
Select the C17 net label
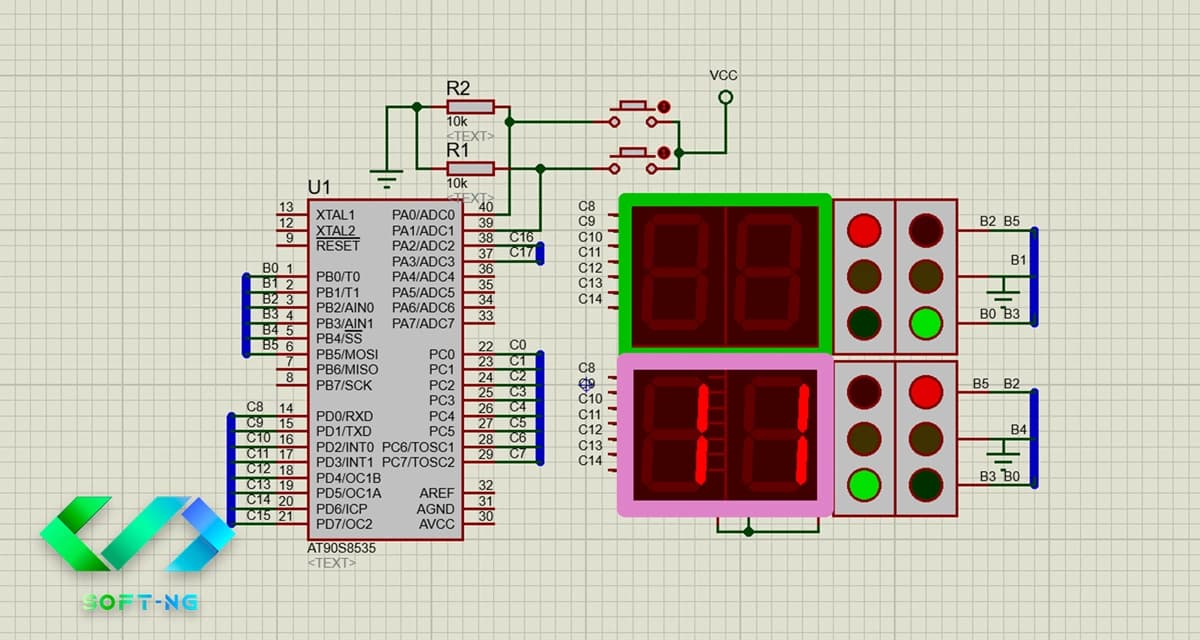click(521, 252)
